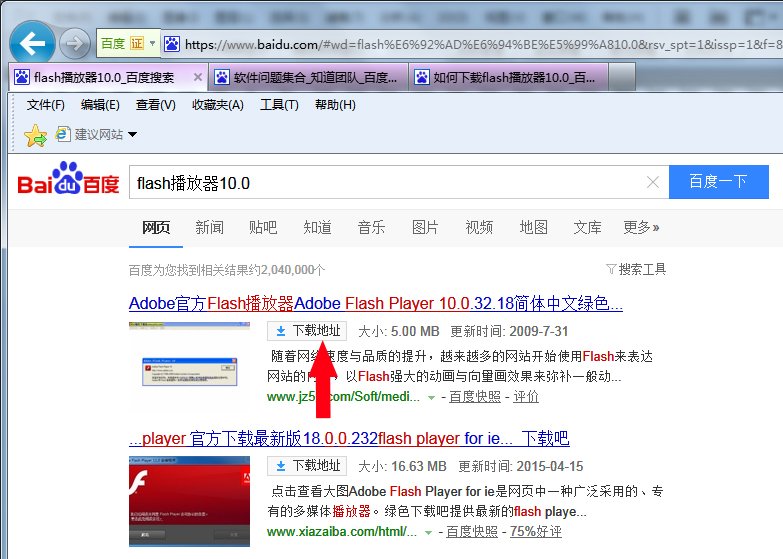Open 百度快照 for the jz5 result
783x559 pixels.
click(x=475, y=397)
